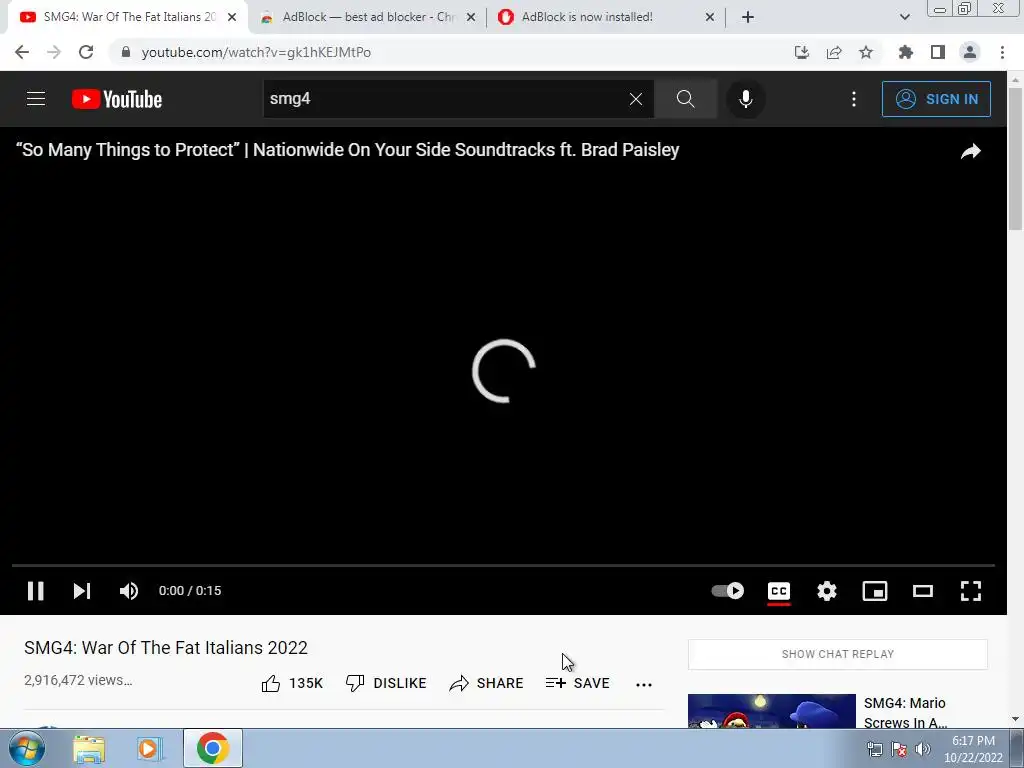Open the YouTube hamburger guide menu

[x=36, y=99]
